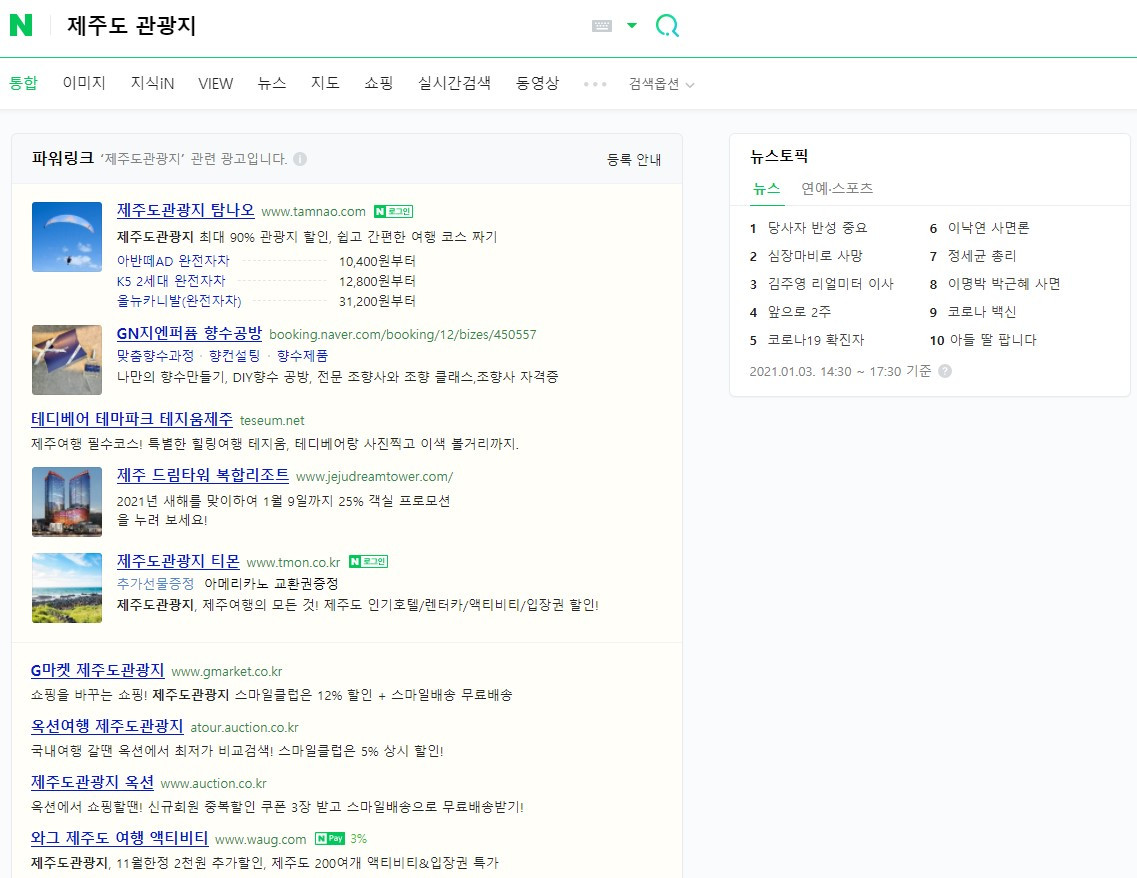
Task: Select the 뉴스 tab in 뉴스토픽
Action: click(x=766, y=189)
